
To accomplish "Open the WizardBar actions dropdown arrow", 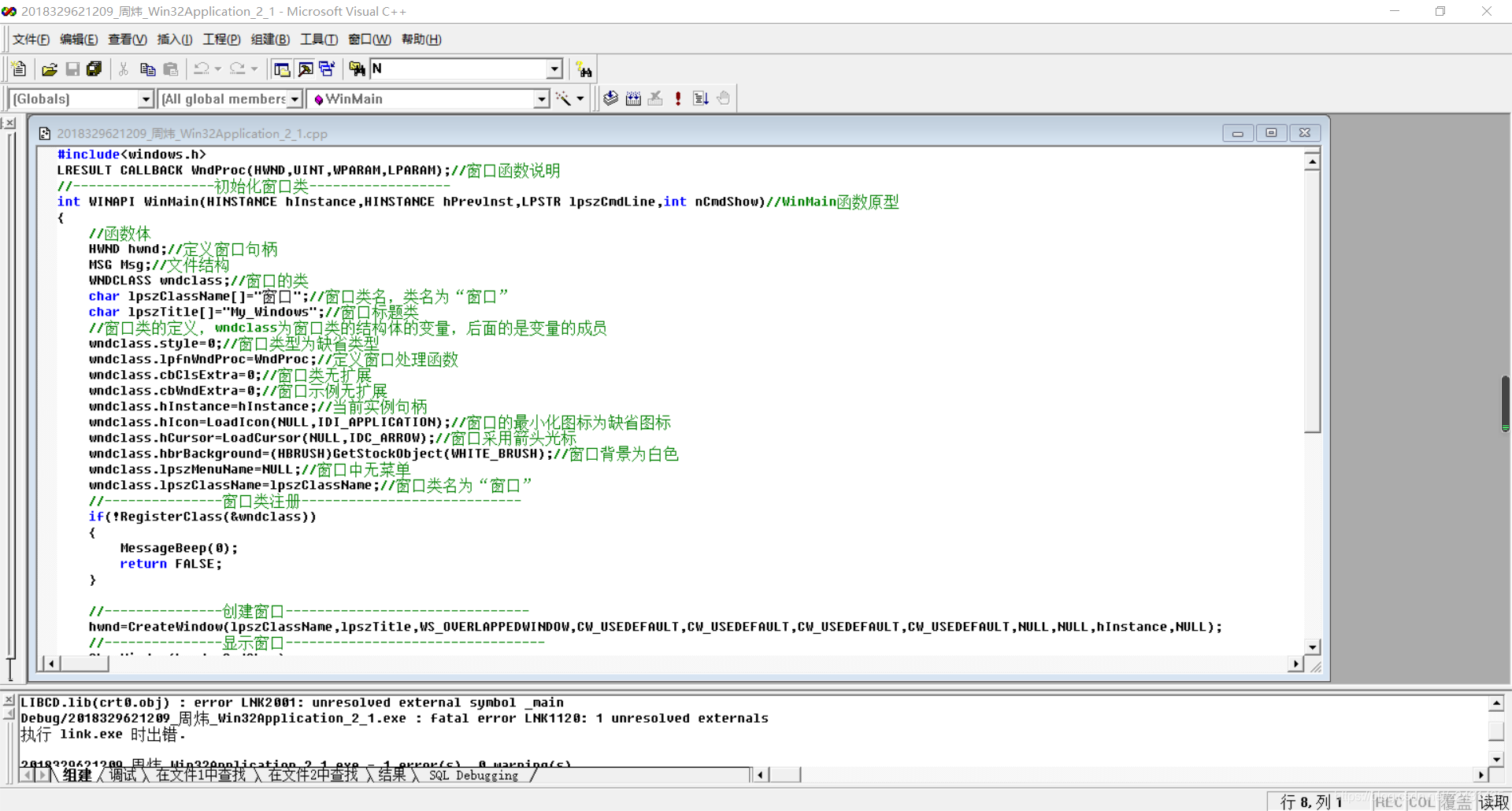I will (x=580, y=98).
